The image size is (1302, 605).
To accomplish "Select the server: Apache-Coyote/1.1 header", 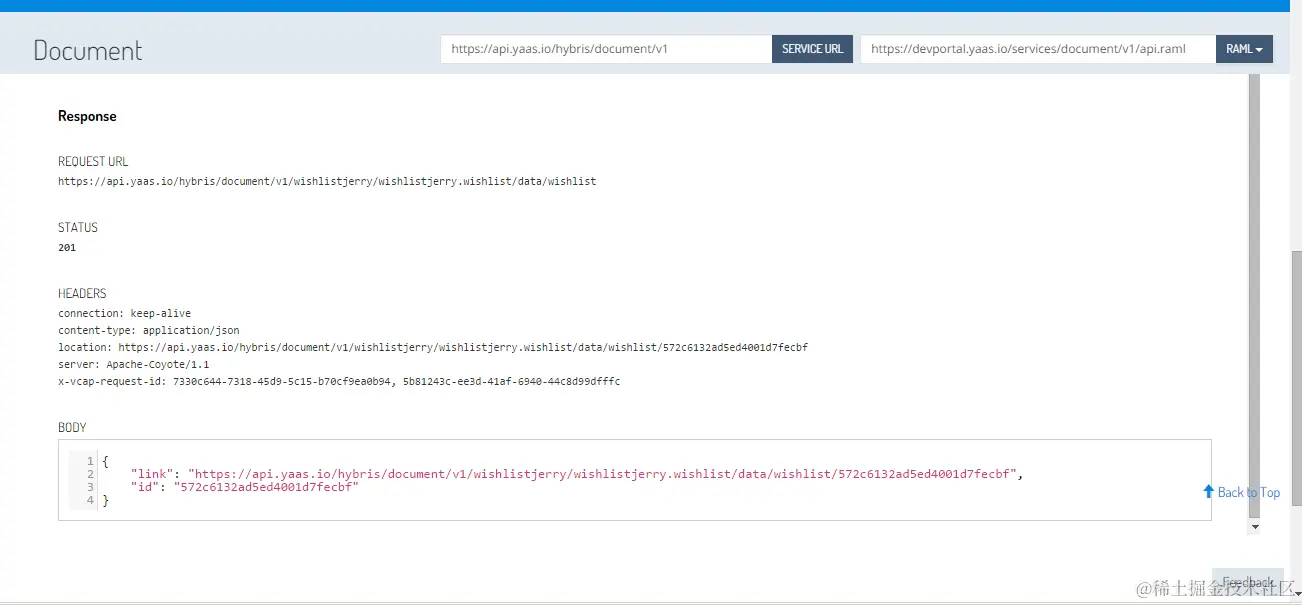I will [133, 364].
